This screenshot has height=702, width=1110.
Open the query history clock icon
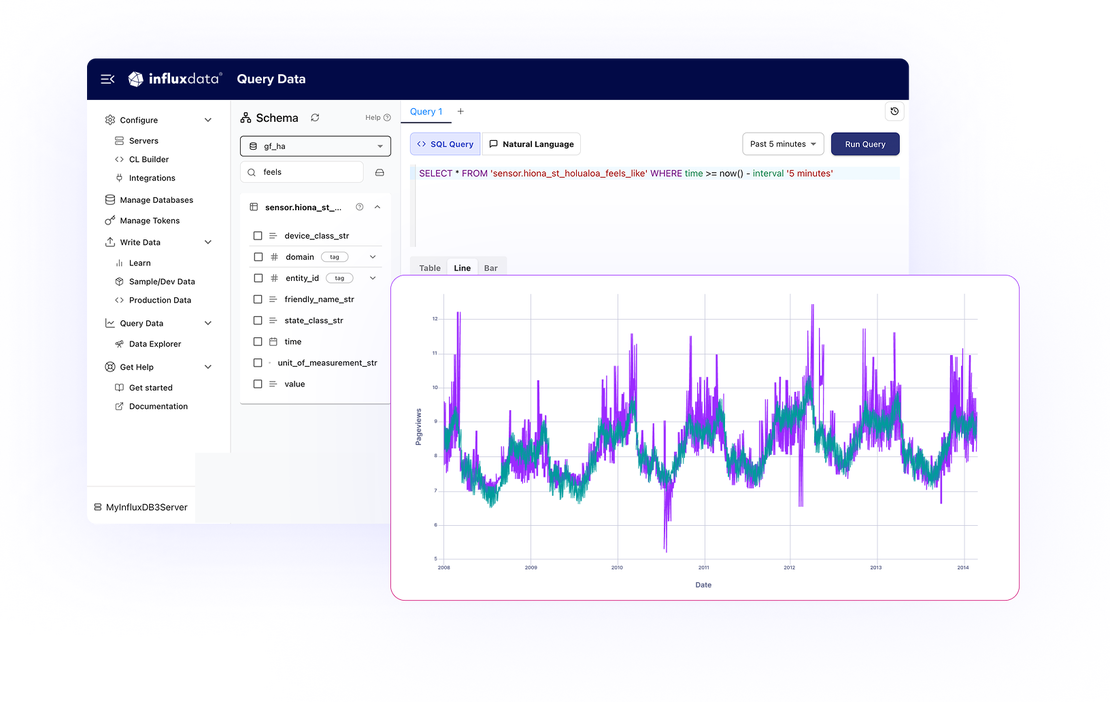894,111
